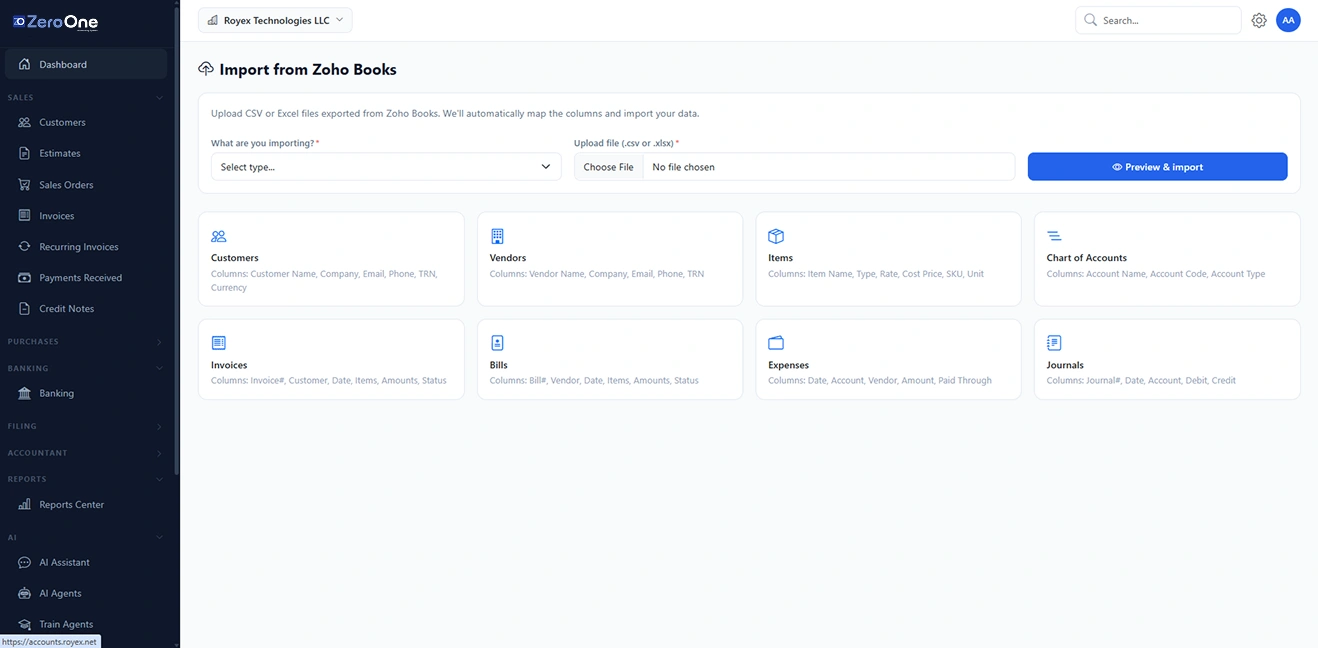
Task: Select the Customers import card
Action: click(x=331, y=259)
